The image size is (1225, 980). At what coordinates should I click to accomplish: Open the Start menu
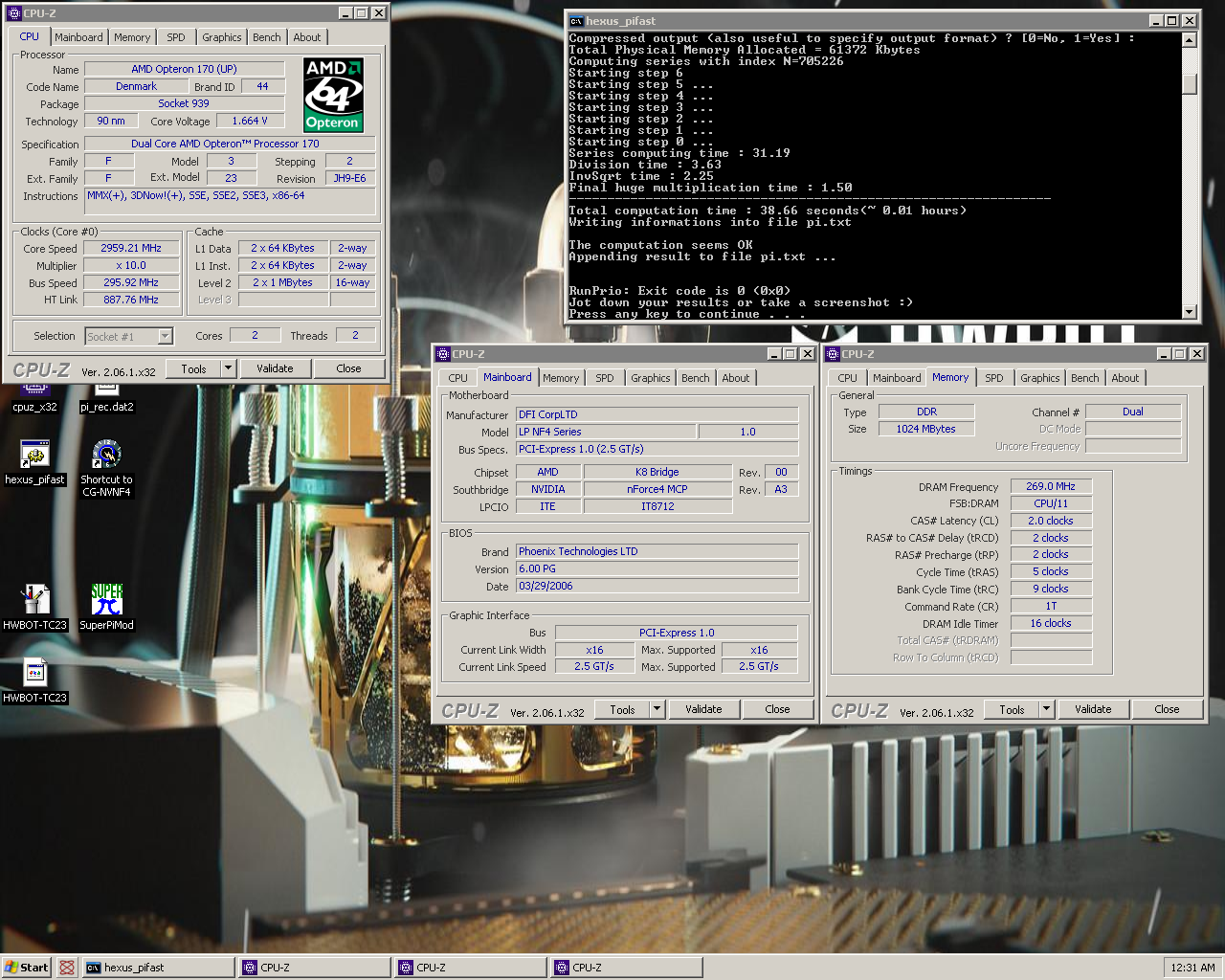click(27, 968)
